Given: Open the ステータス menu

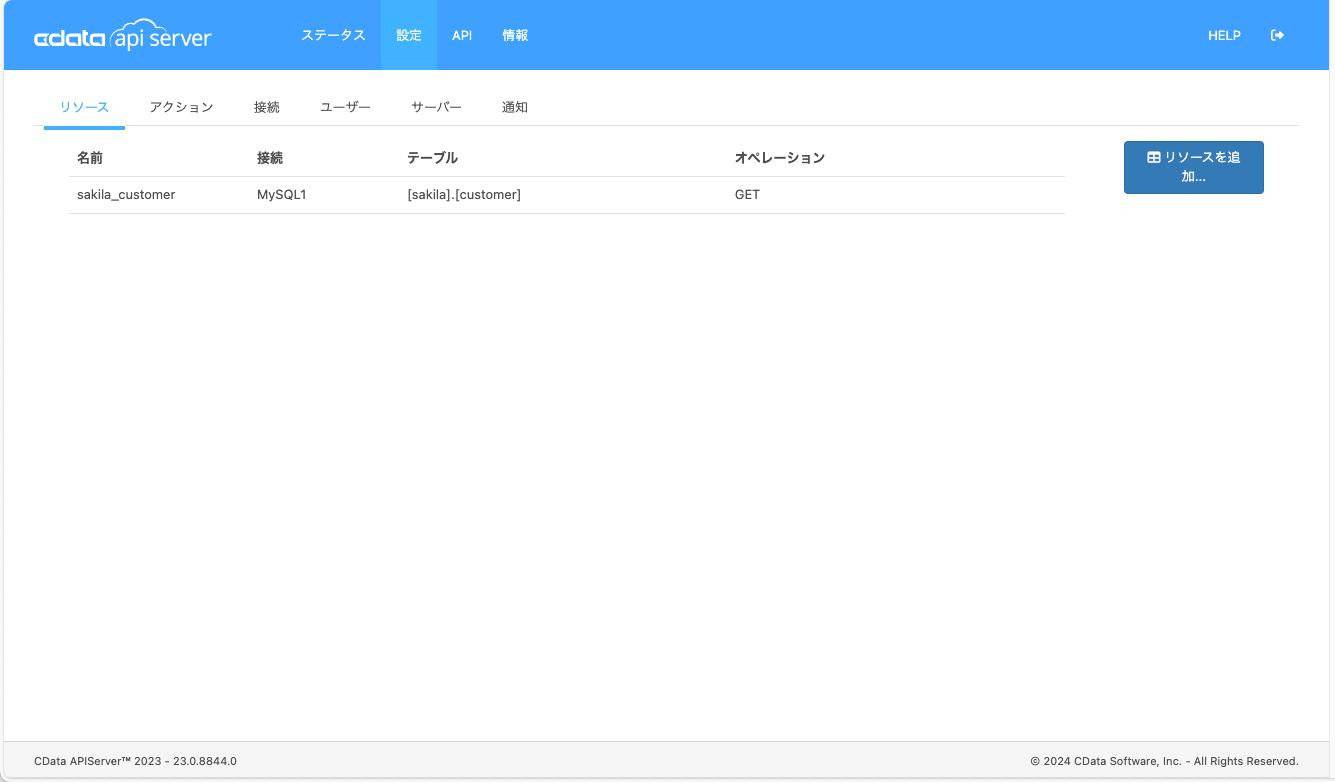Looking at the screenshot, I should pos(333,35).
